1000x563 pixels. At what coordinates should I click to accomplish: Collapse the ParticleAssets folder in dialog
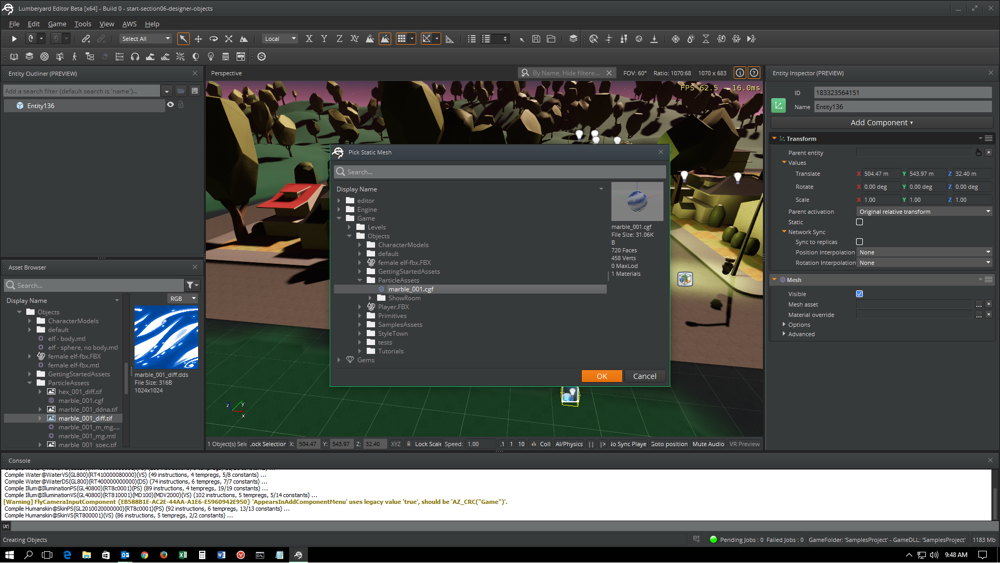pyautogui.click(x=360, y=281)
